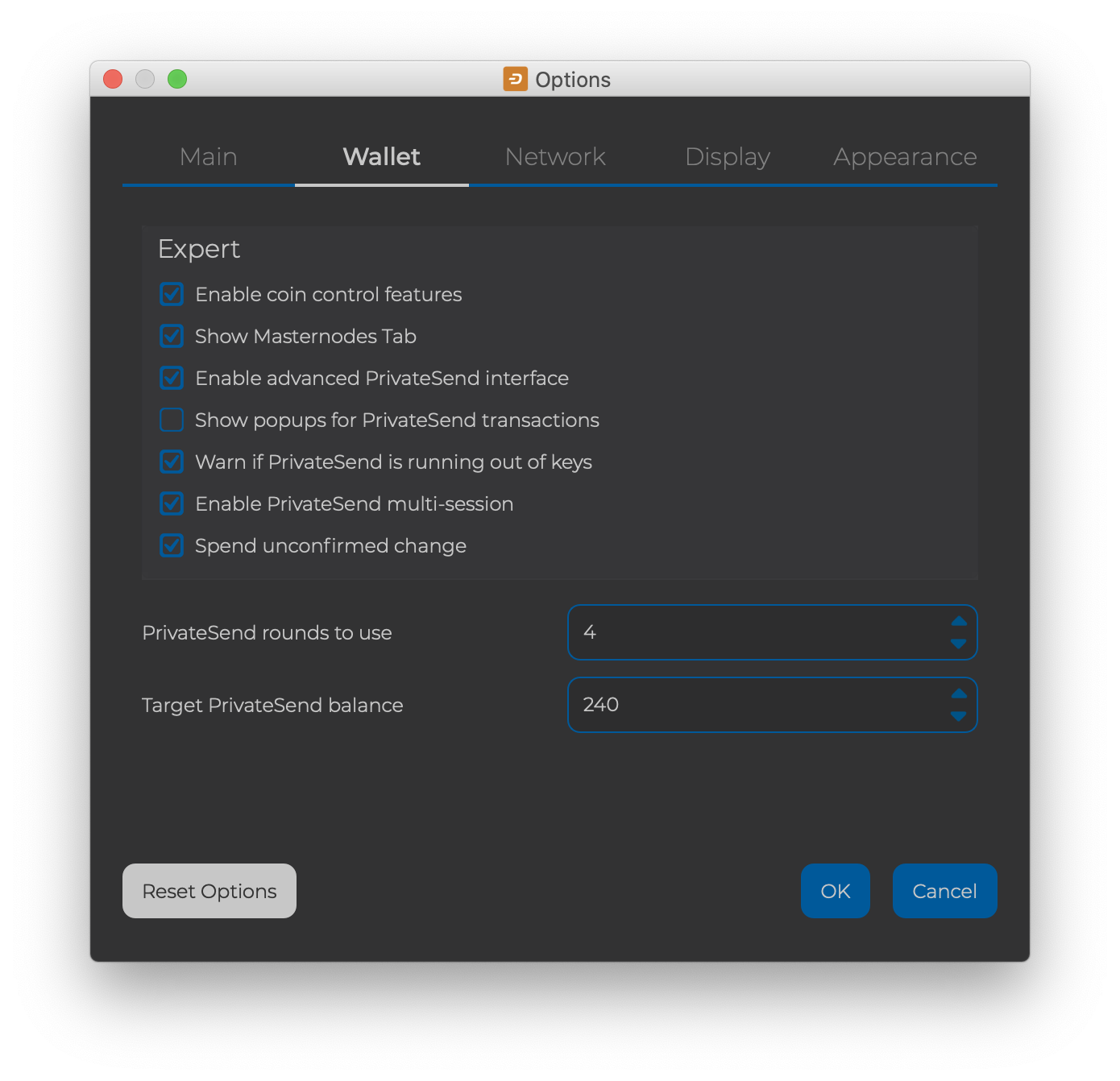Click the PrivateSend rounds field showing 4
This screenshot has width=1120, height=1081.
click(x=772, y=632)
